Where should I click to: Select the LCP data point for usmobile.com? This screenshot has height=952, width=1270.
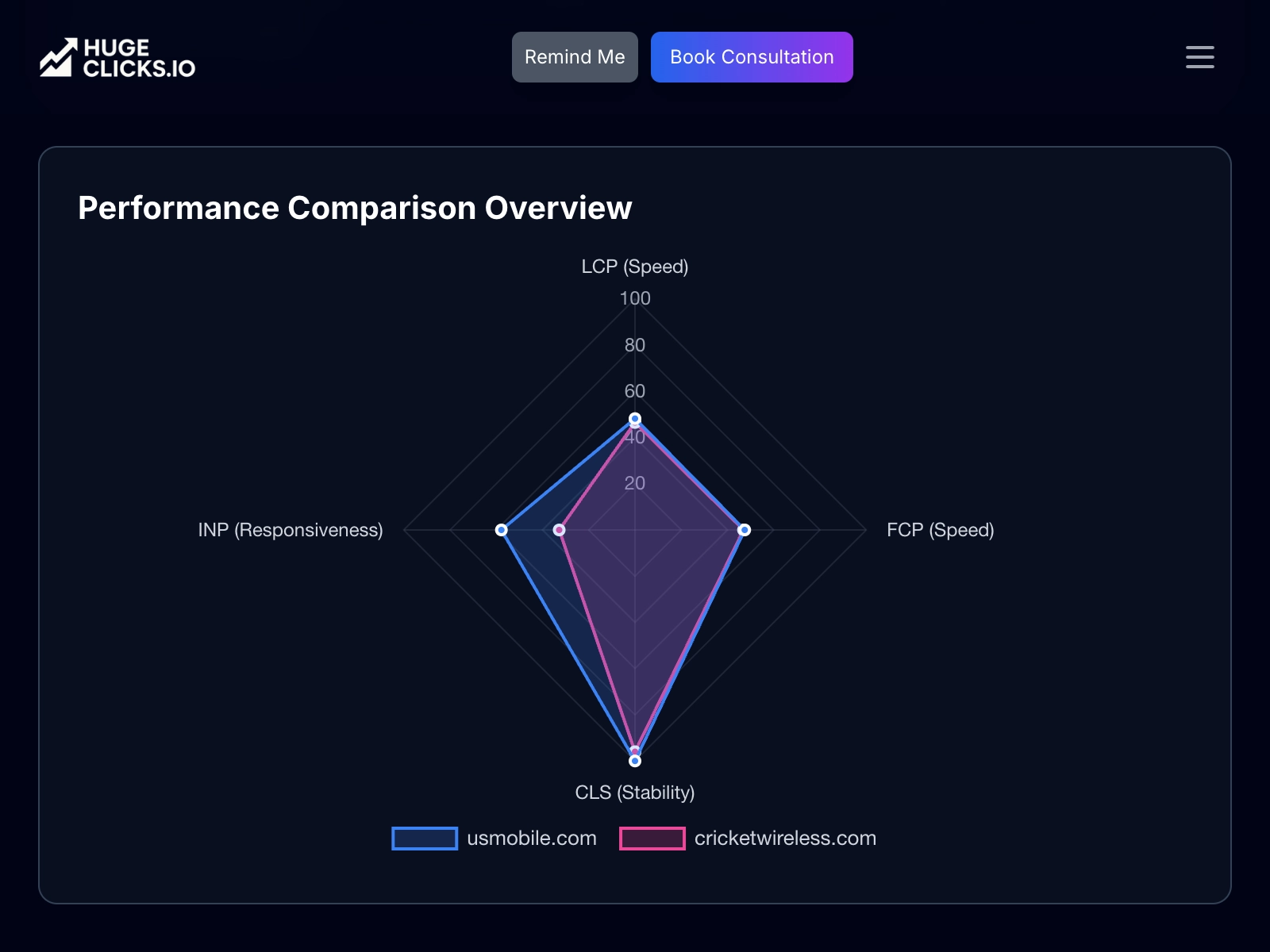pyautogui.click(x=634, y=417)
